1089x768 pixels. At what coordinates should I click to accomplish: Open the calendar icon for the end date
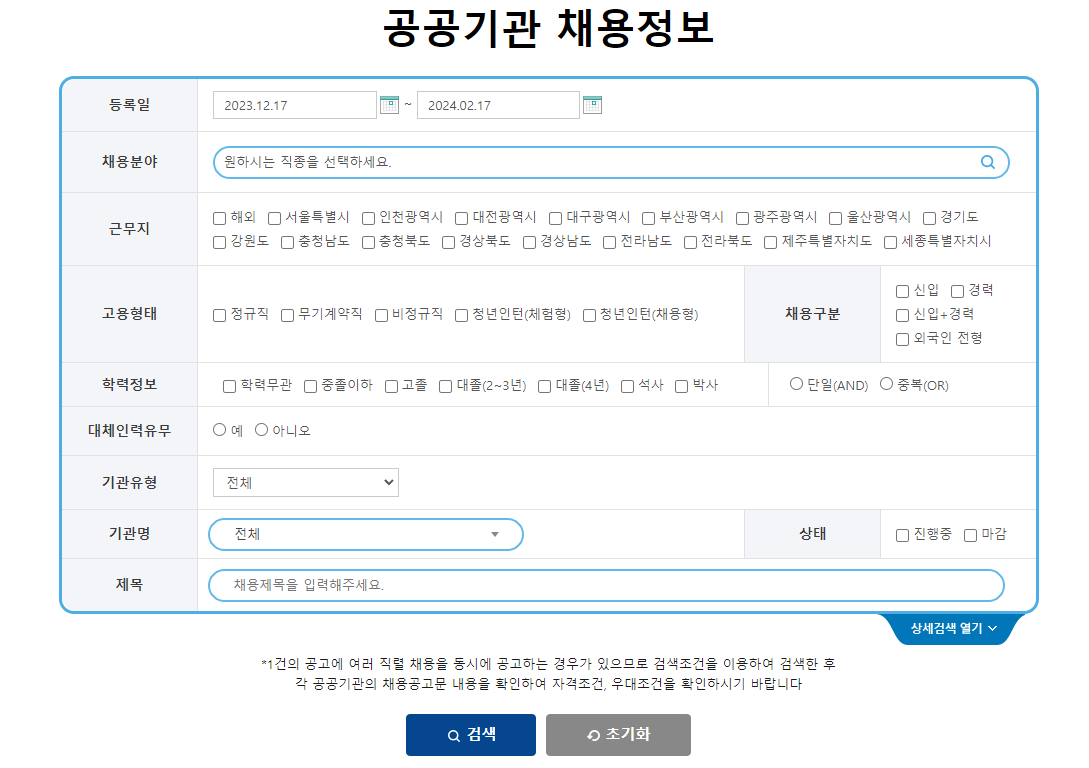592,104
